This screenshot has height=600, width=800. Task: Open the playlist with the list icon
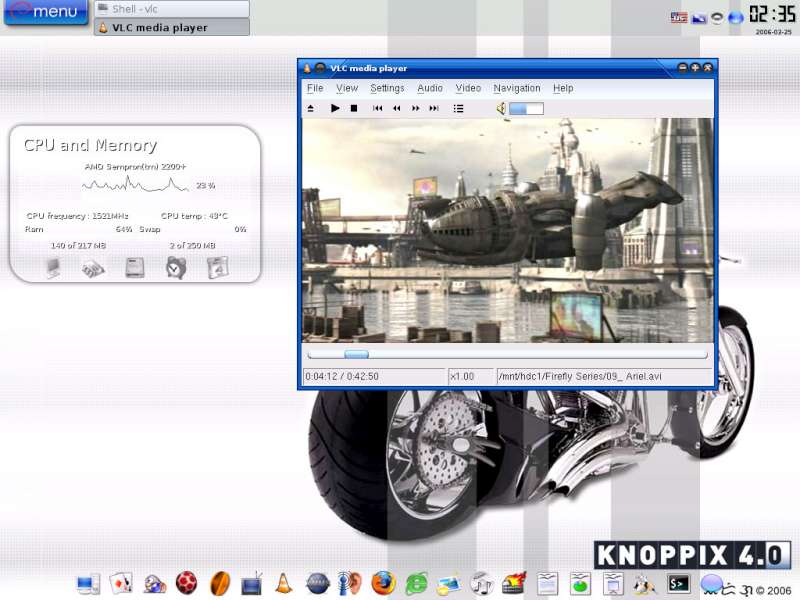tap(458, 108)
